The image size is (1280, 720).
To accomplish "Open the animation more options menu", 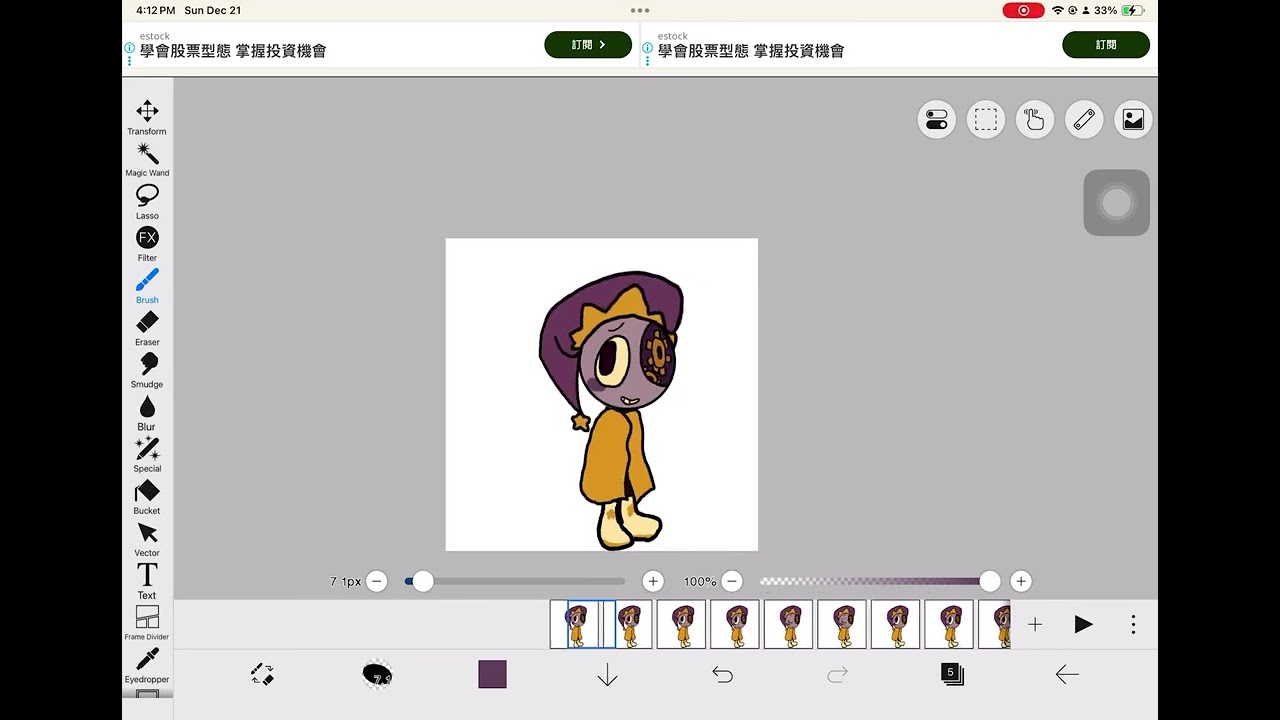I will [x=1133, y=624].
